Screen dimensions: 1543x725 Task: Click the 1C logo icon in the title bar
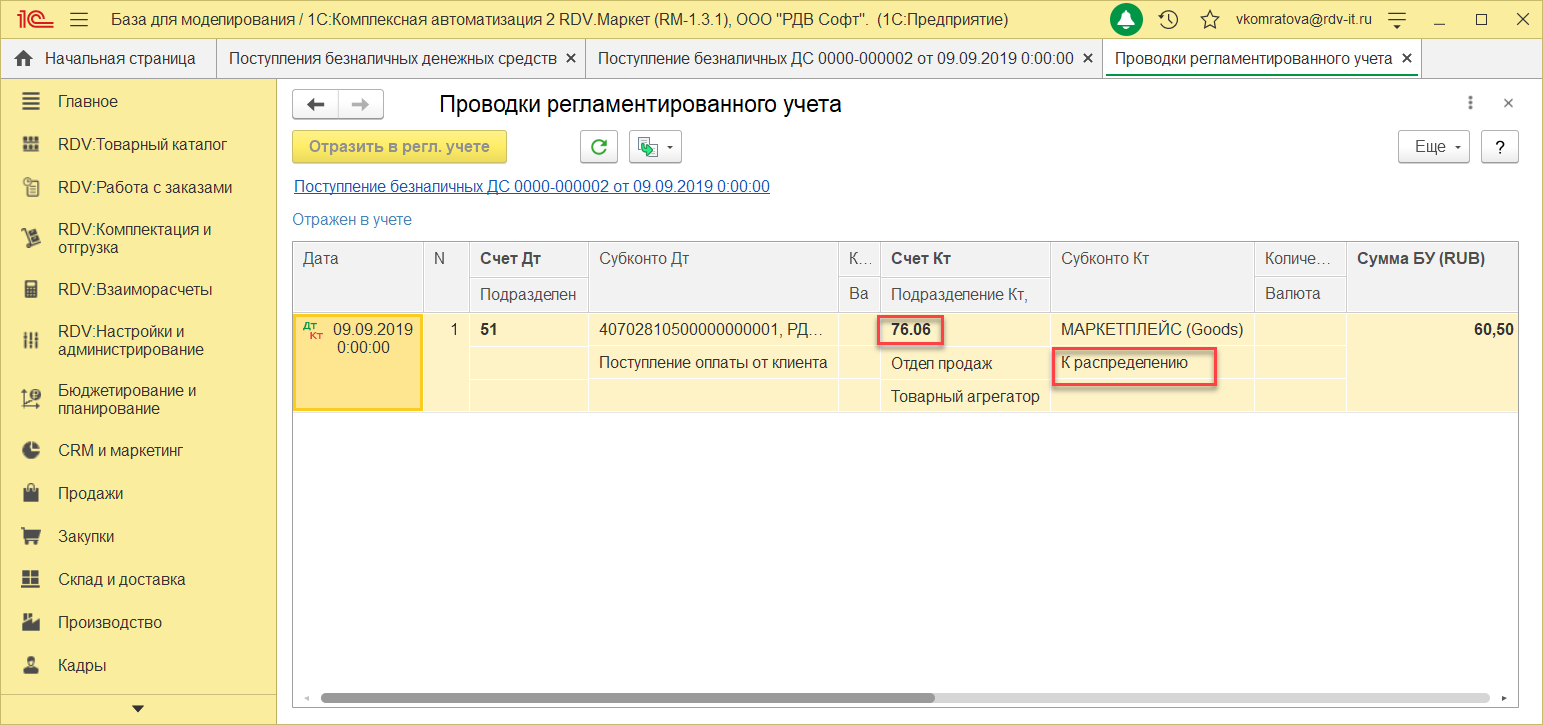(34, 19)
